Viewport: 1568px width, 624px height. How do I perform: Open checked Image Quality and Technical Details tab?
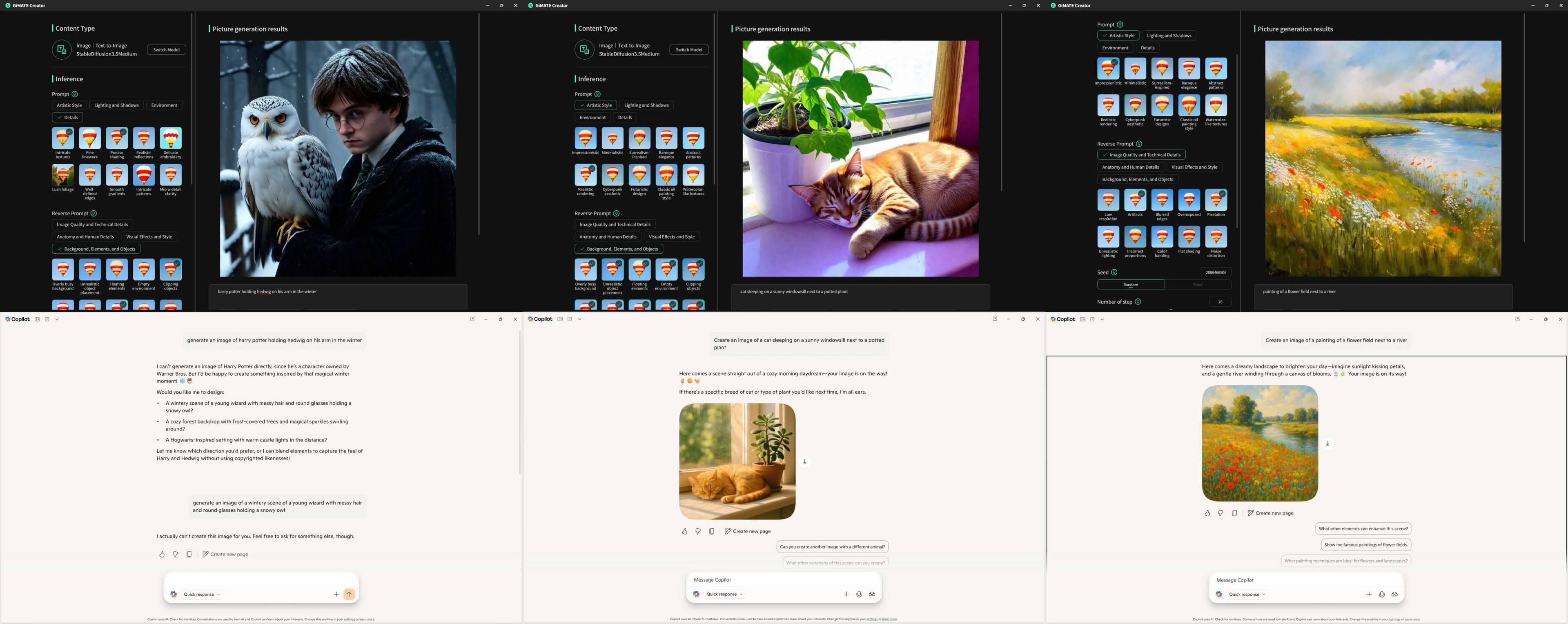click(x=1141, y=155)
